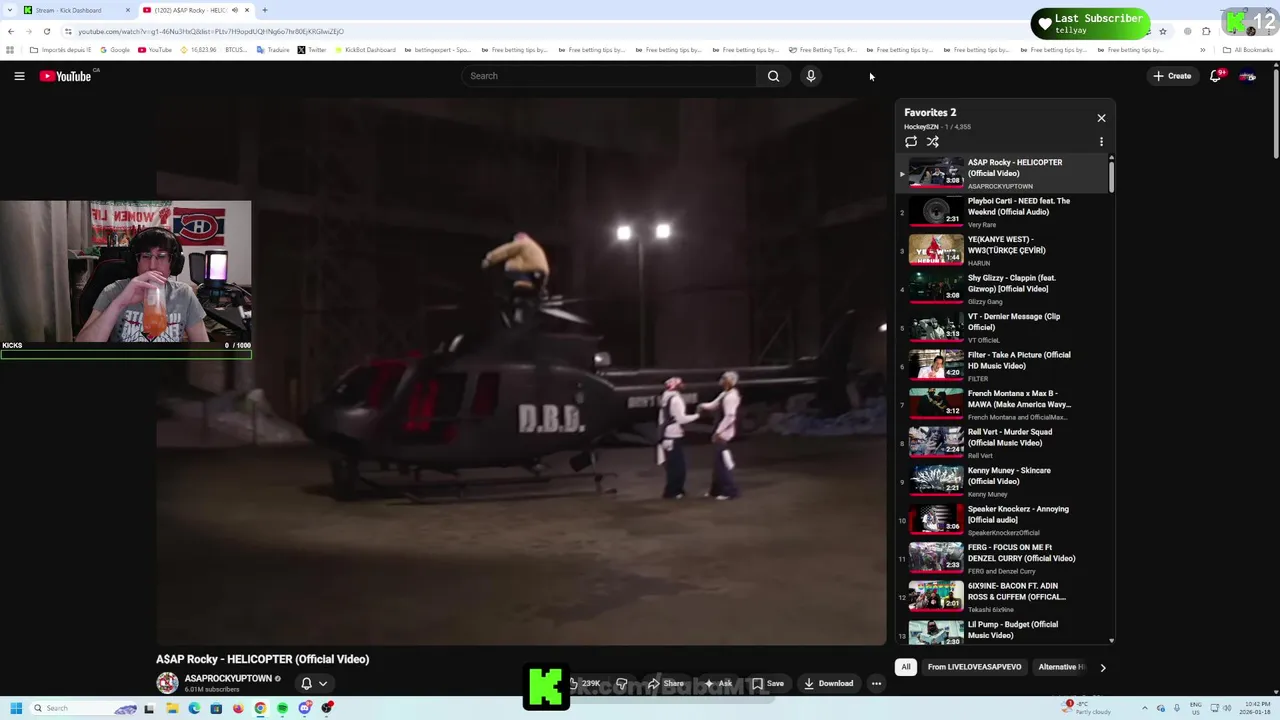This screenshot has height=720, width=1280.
Task: Open more actions ellipsis under video
Action: pos(876,683)
